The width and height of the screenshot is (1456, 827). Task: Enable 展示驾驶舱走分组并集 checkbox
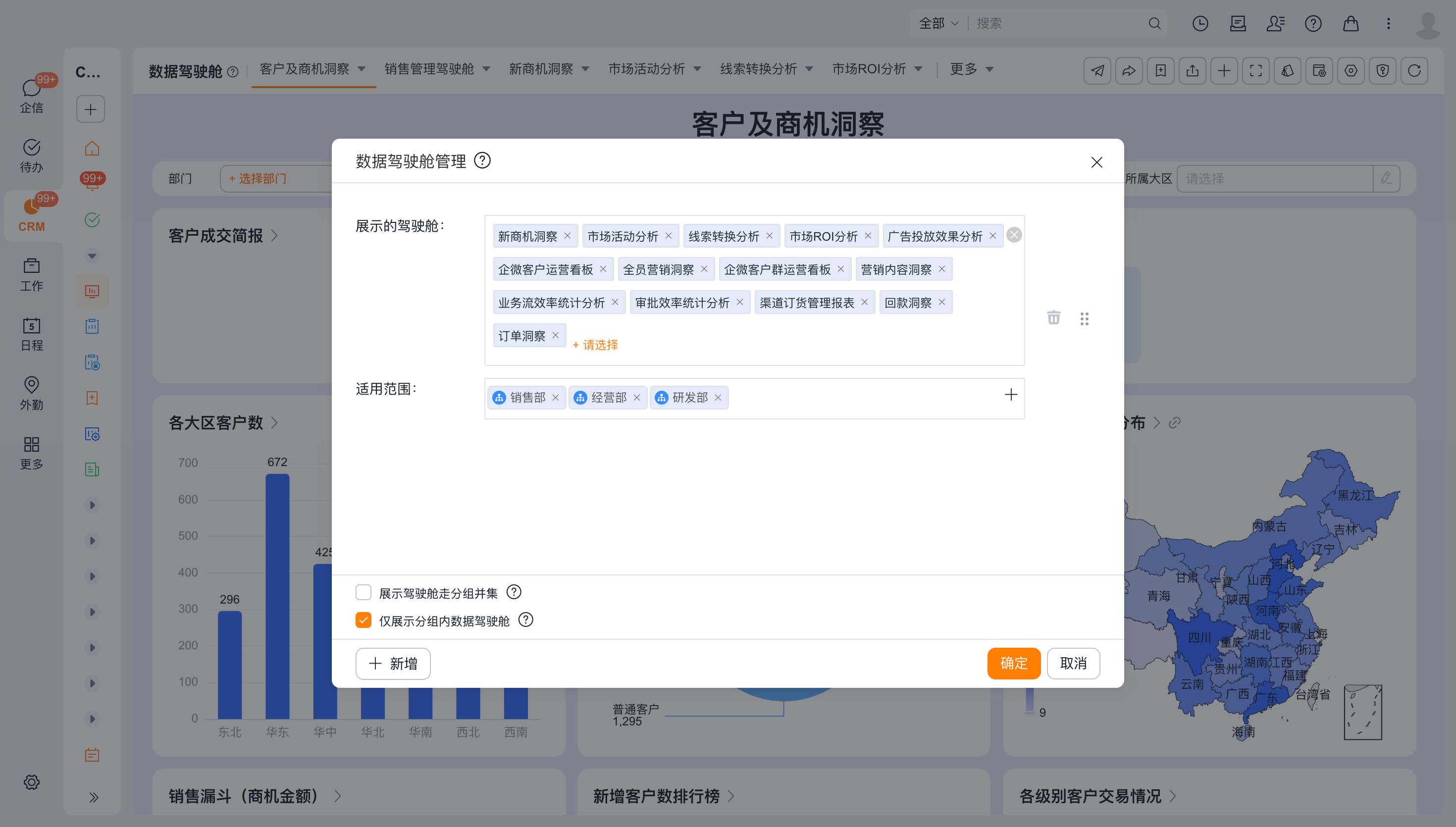click(364, 592)
